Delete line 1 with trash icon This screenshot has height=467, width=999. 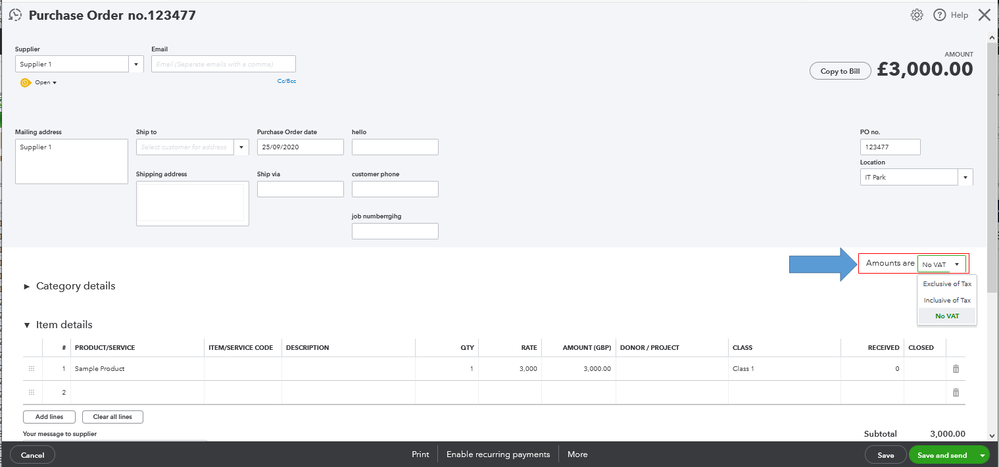tap(956, 369)
